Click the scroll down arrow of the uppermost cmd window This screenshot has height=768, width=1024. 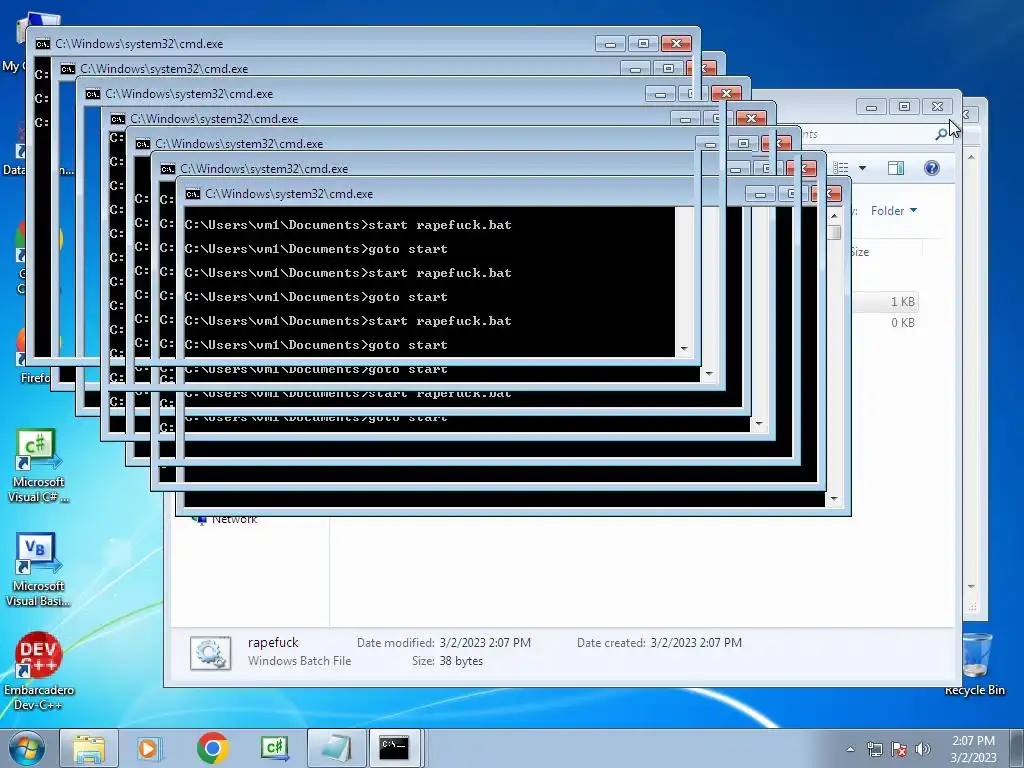coord(684,349)
